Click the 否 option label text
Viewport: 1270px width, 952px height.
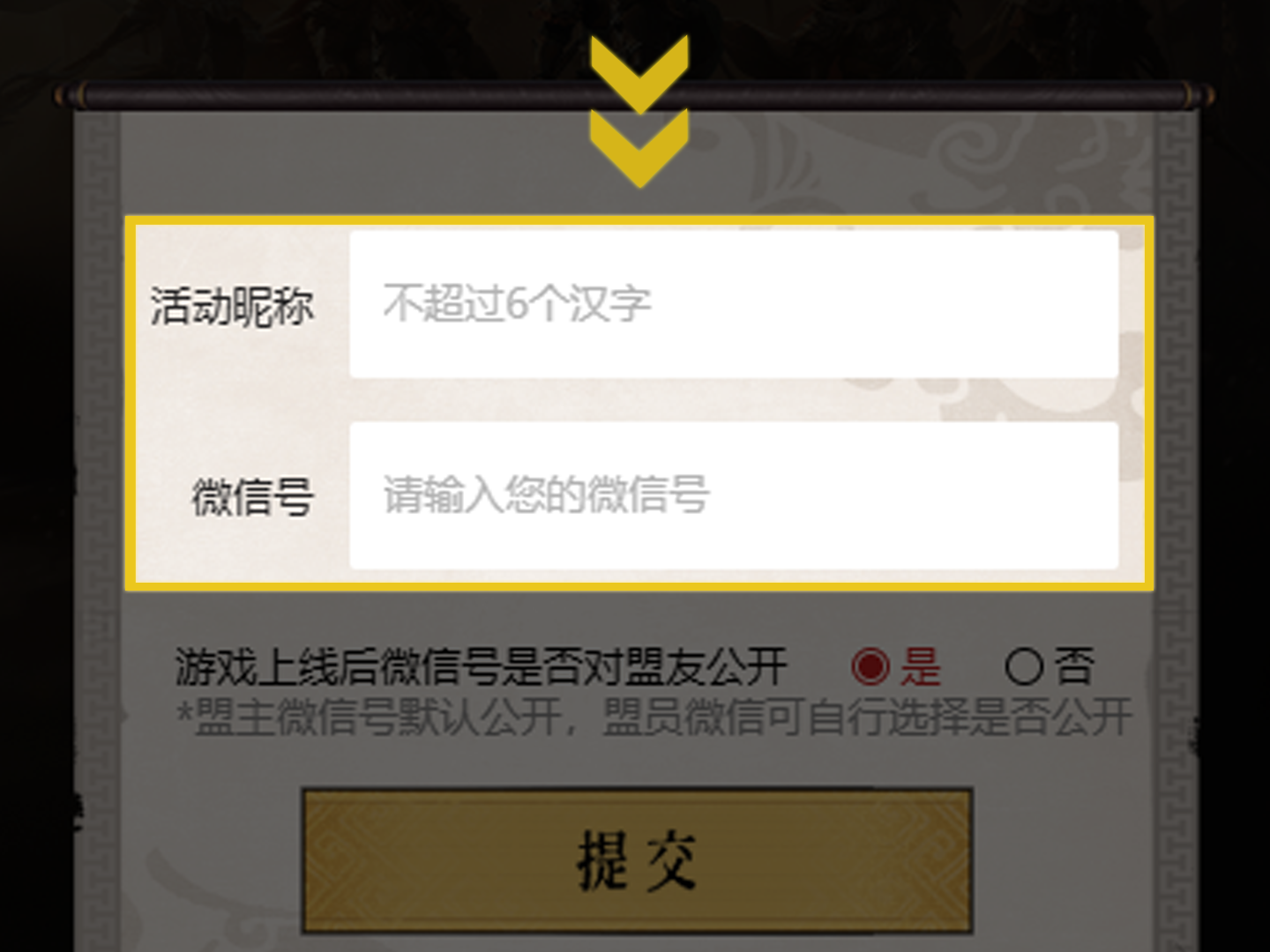1074,666
